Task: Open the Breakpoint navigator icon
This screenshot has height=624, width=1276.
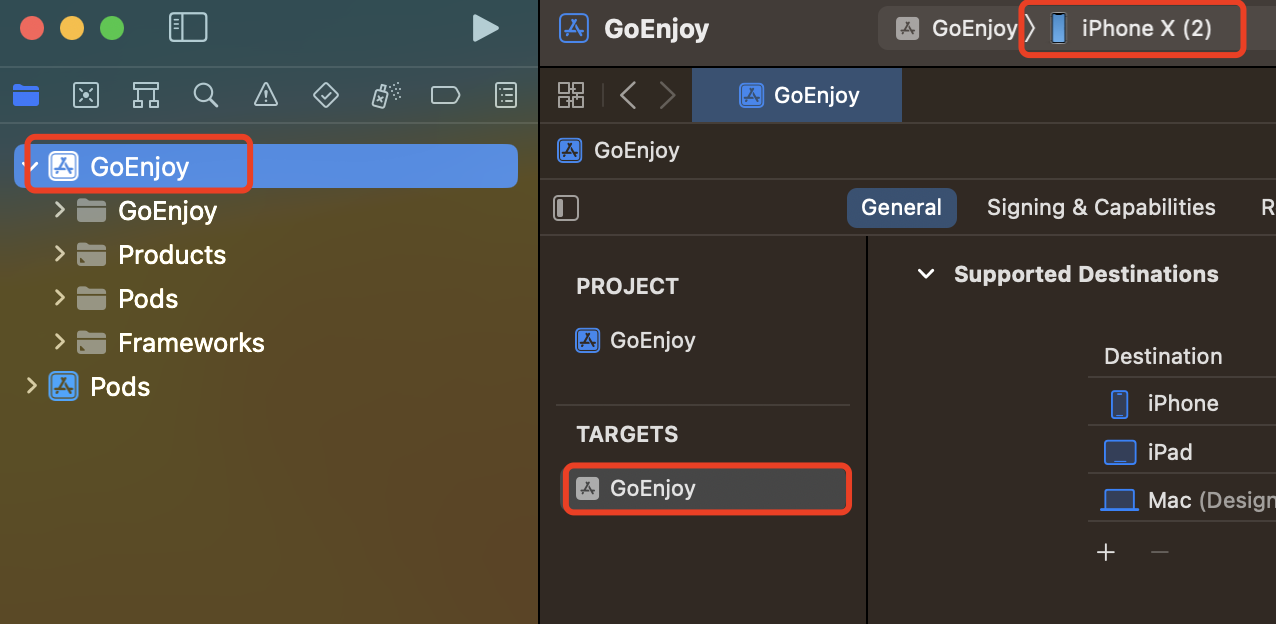Action: (x=445, y=95)
